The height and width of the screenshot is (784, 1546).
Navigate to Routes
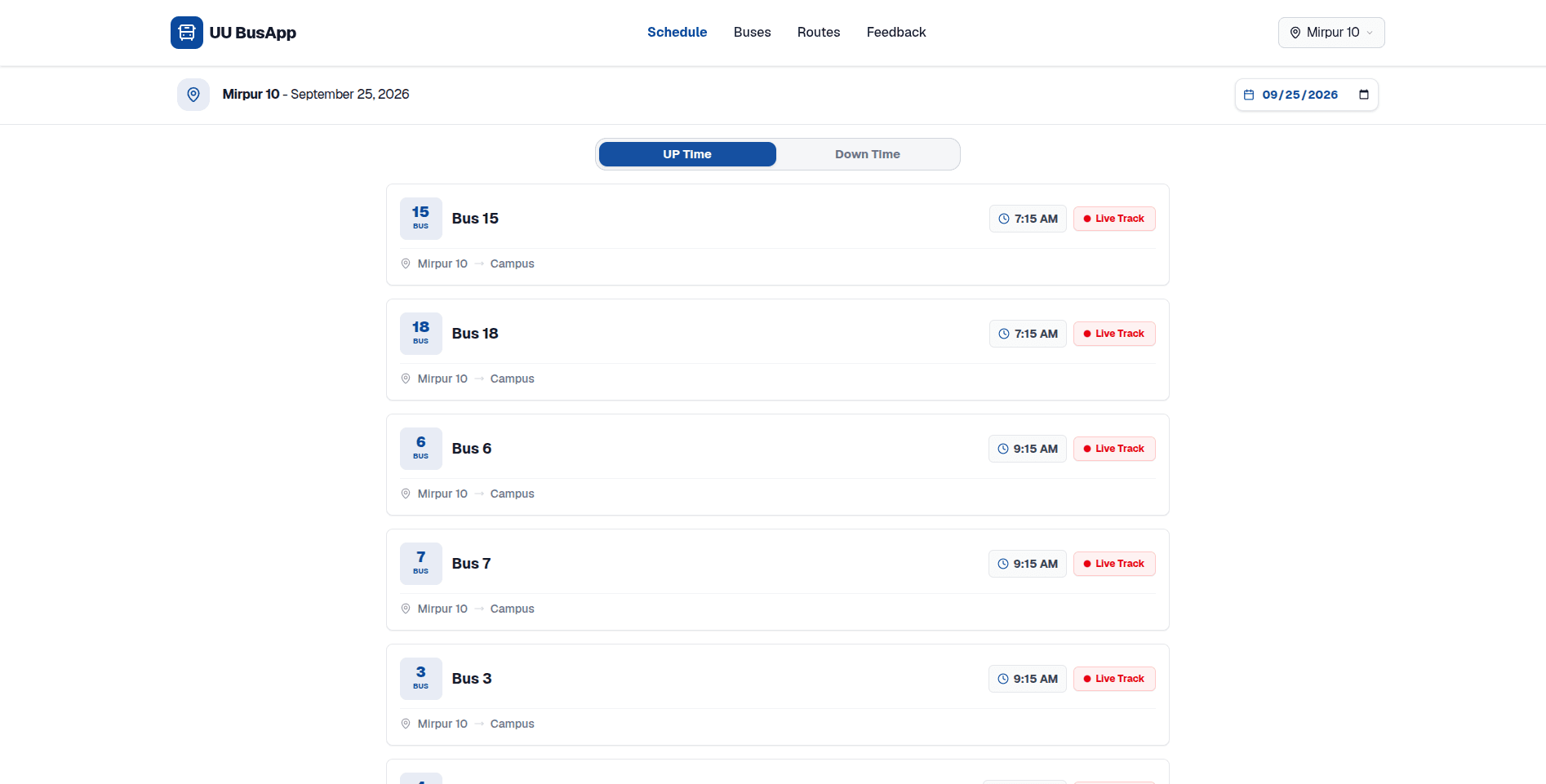click(819, 33)
